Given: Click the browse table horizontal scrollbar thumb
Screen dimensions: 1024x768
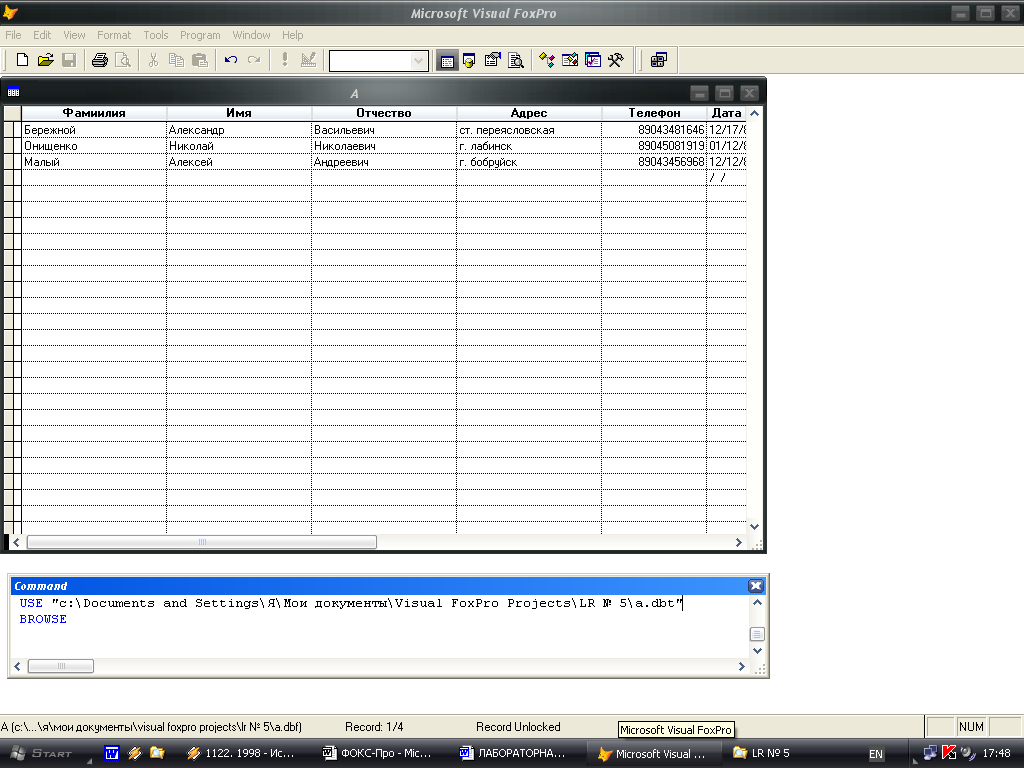Looking at the screenshot, I should click(202, 543).
